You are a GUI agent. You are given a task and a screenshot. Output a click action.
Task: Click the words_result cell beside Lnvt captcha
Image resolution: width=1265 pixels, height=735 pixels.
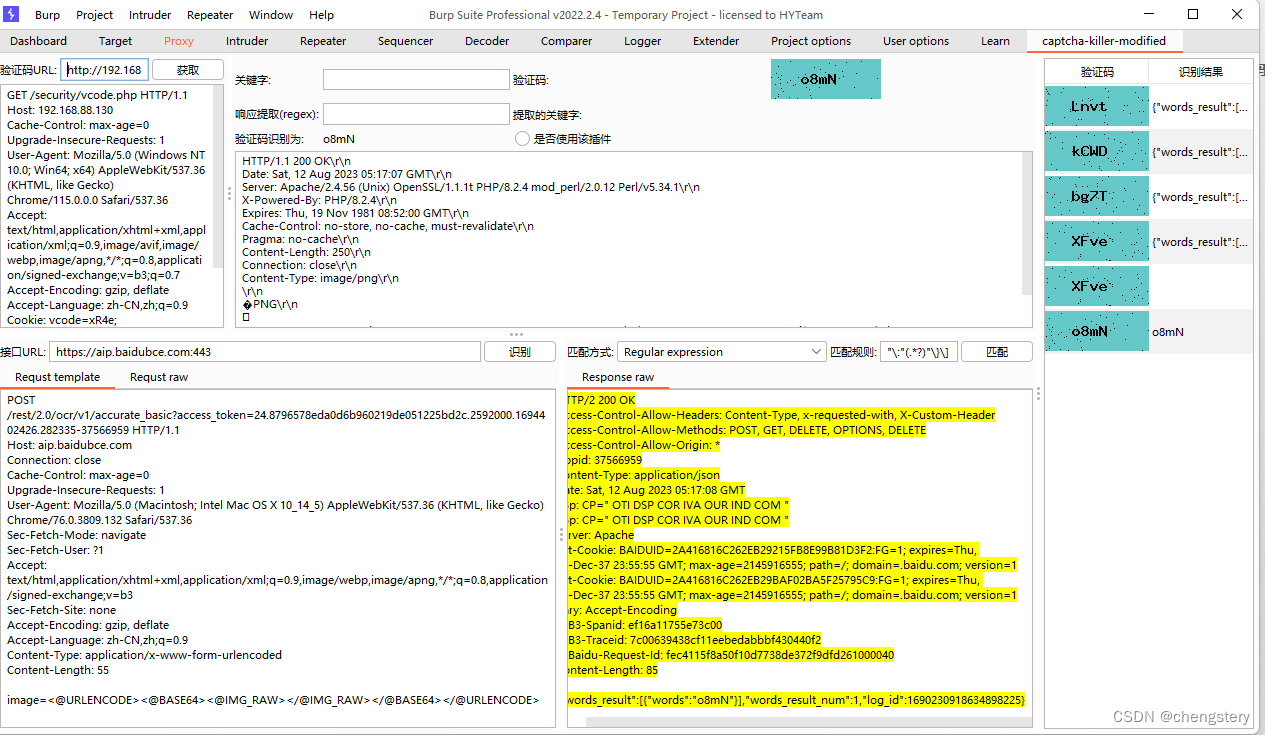point(1200,106)
